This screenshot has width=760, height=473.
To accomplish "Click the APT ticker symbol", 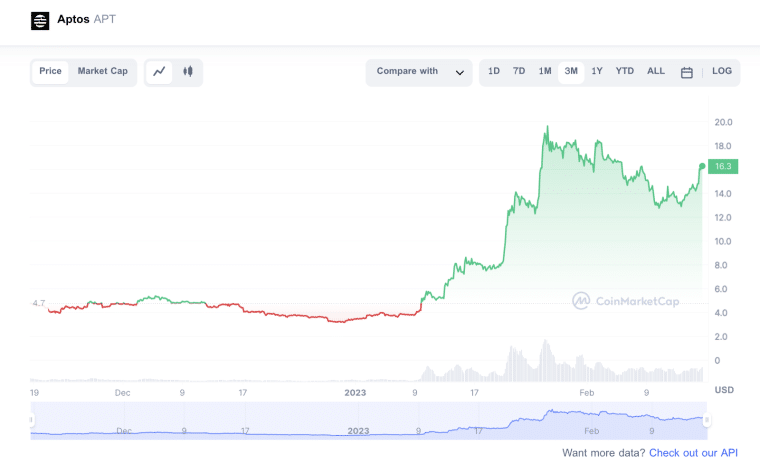I will tap(105, 19).
